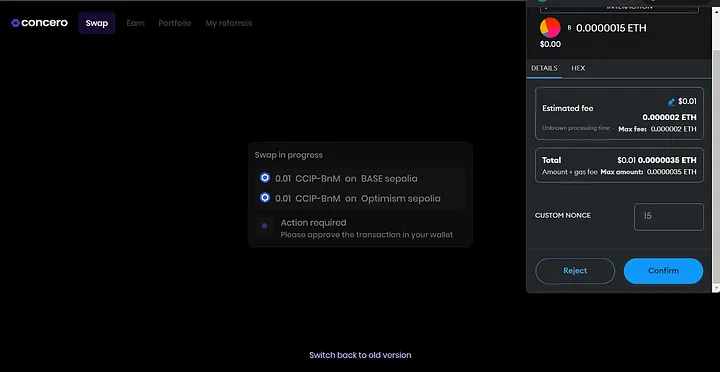Image resolution: width=720 pixels, height=372 pixels.
Task: Click the Action required label
Action: click(313, 223)
